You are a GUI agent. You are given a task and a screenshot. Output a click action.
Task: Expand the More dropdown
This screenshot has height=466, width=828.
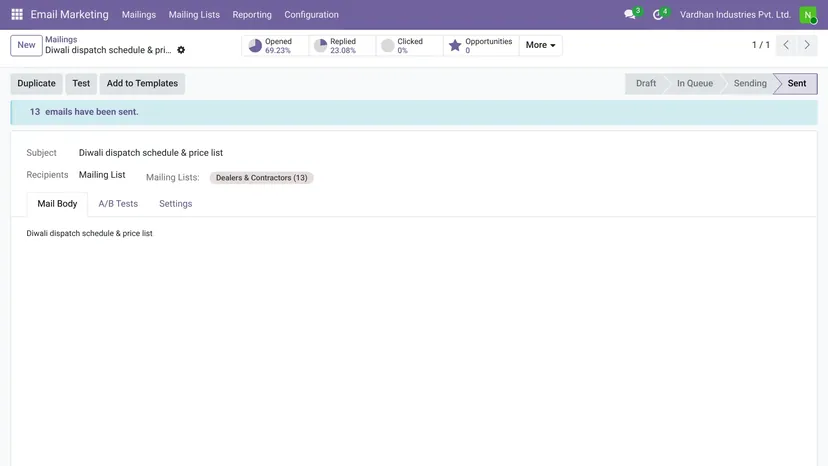(x=540, y=45)
